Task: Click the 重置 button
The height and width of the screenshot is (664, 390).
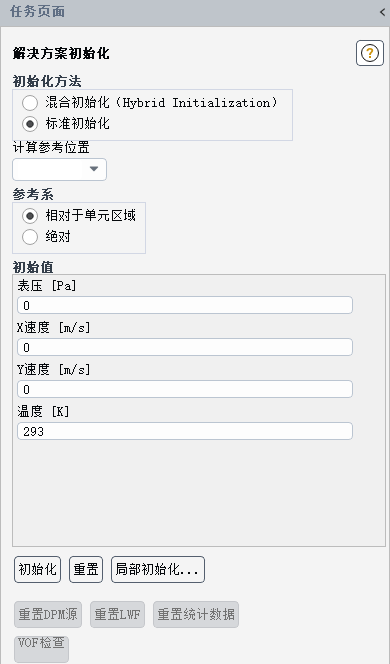Action: pyautogui.click(x=86, y=570)
